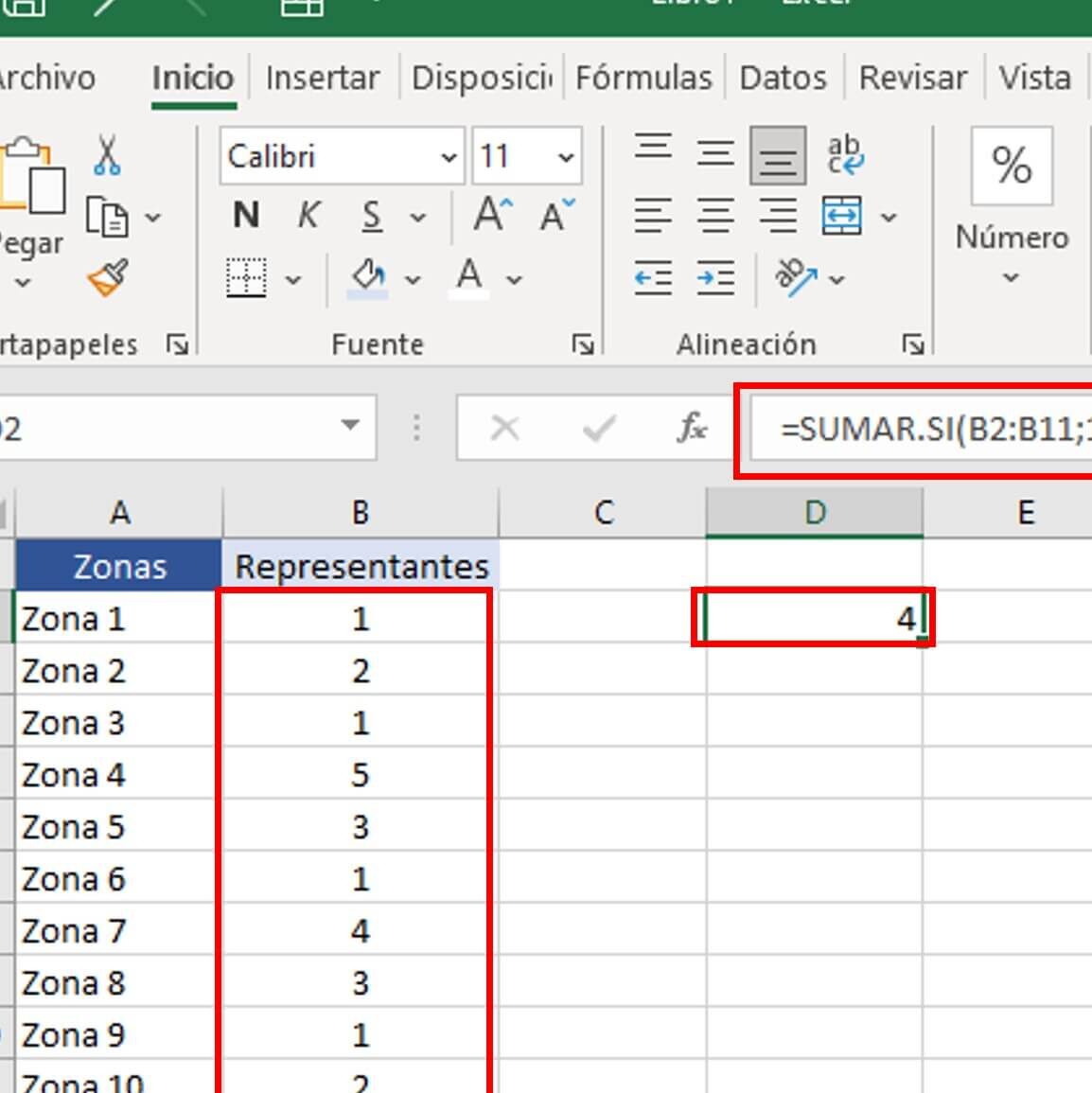Click the Wrap Text icon
The image size is (1092, 1093).
[844, 155]
